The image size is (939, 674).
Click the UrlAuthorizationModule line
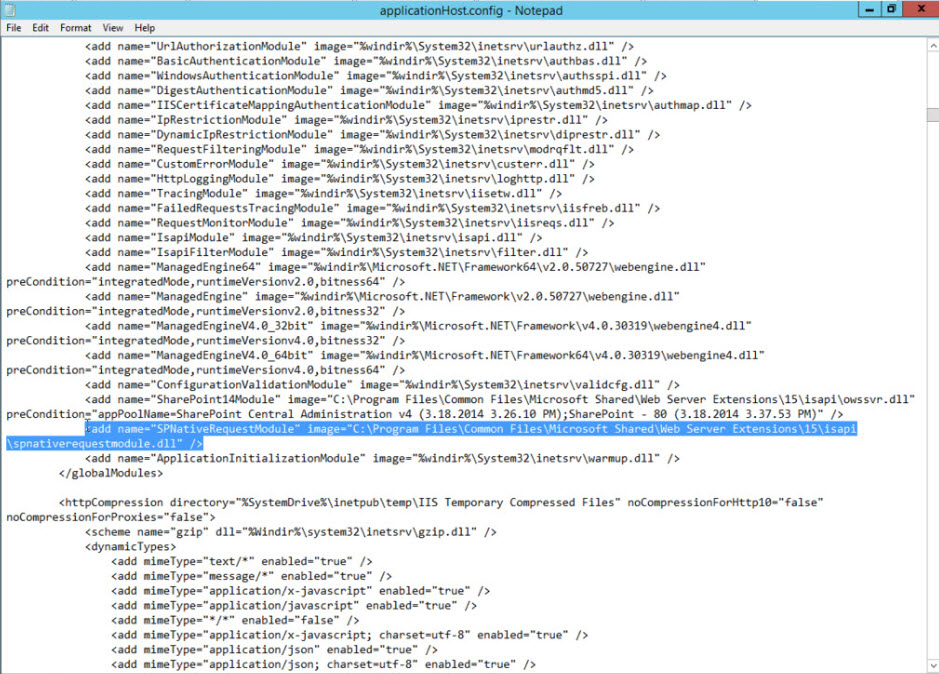[359, 47]
